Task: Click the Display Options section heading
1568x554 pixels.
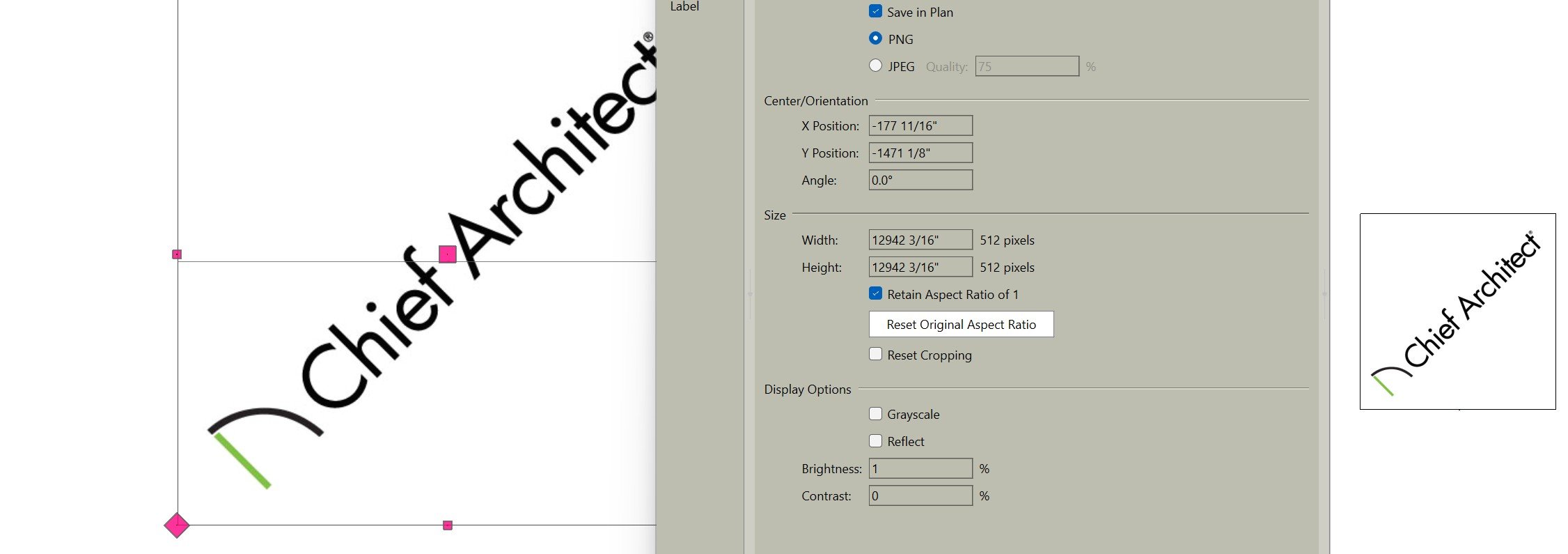Action: tap(807, 390)
